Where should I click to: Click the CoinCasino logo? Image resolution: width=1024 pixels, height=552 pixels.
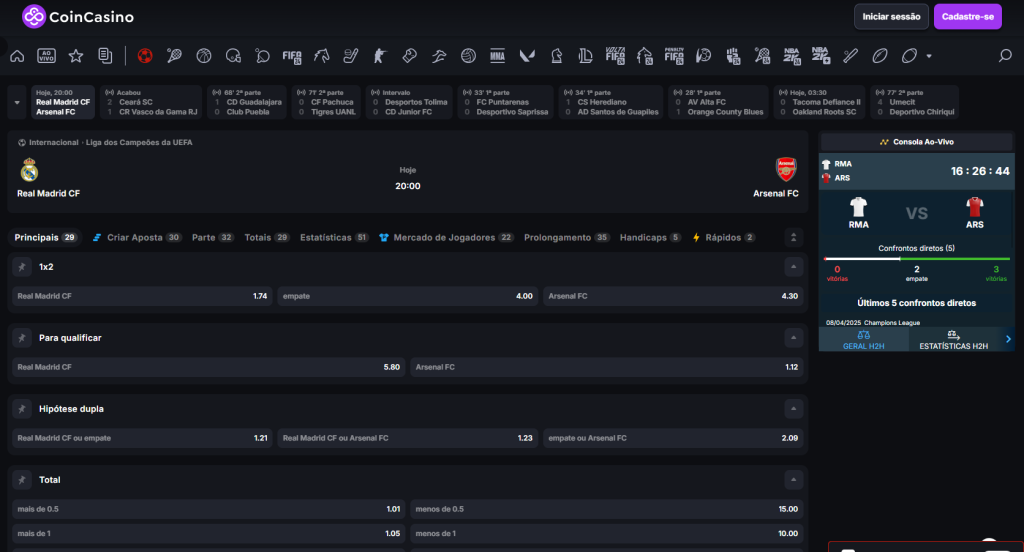78,16
